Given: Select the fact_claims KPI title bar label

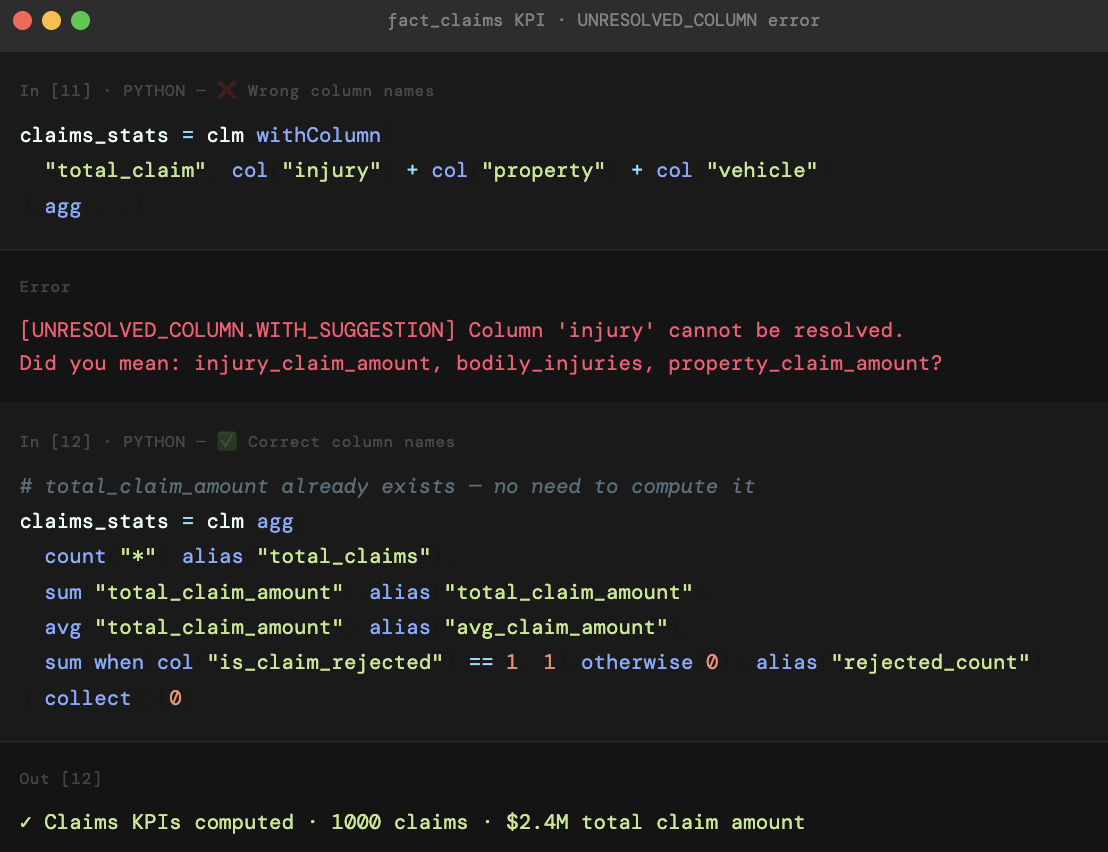Looking at the screenshot, I should [x=466, y=20].
